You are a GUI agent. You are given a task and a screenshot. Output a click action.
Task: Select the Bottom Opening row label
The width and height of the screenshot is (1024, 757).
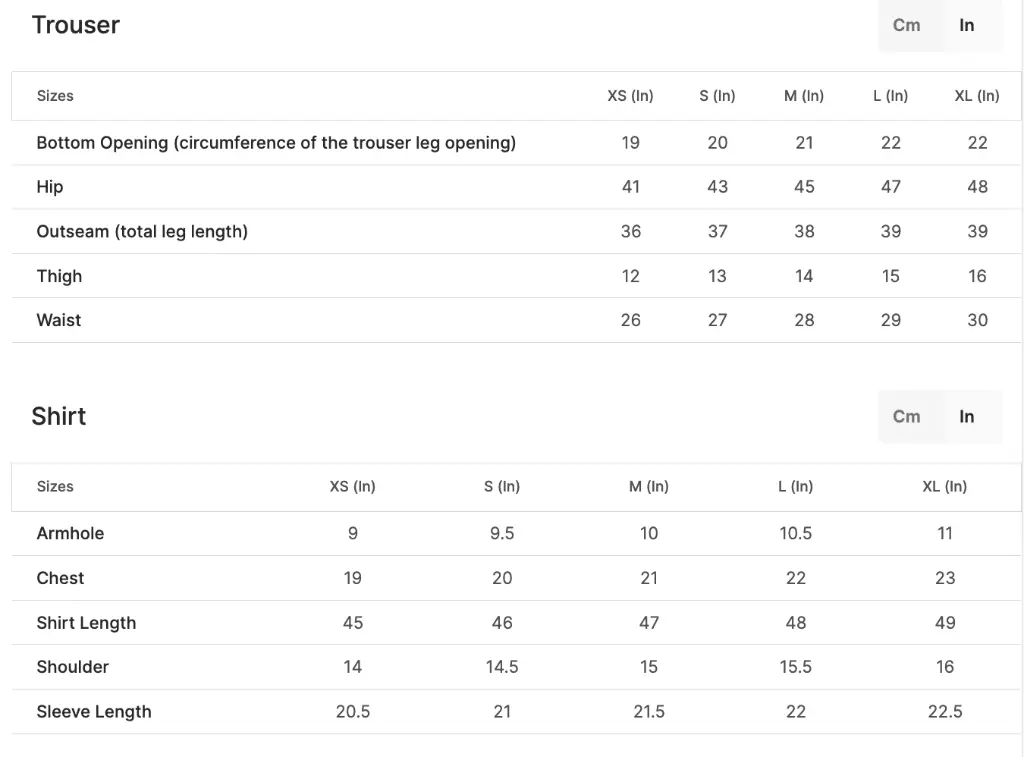[276, 143]
